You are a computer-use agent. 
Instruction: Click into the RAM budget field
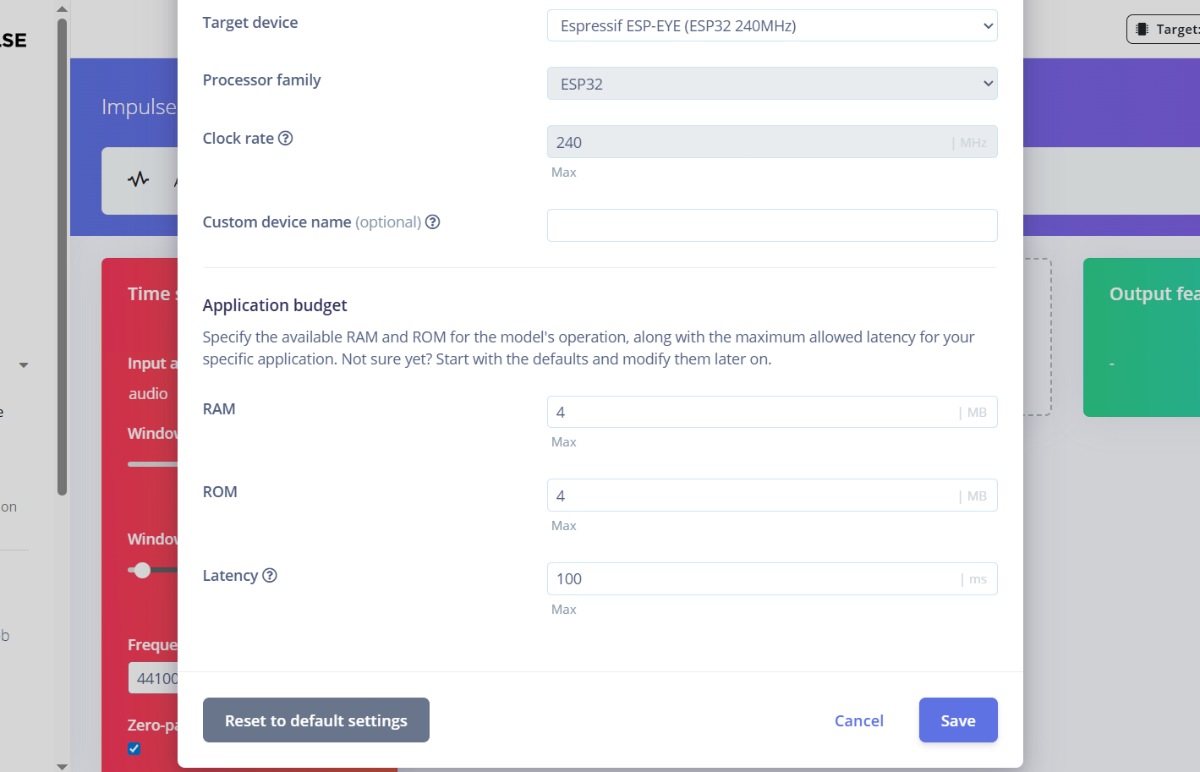pyautogui.click(x=750, y=412)
